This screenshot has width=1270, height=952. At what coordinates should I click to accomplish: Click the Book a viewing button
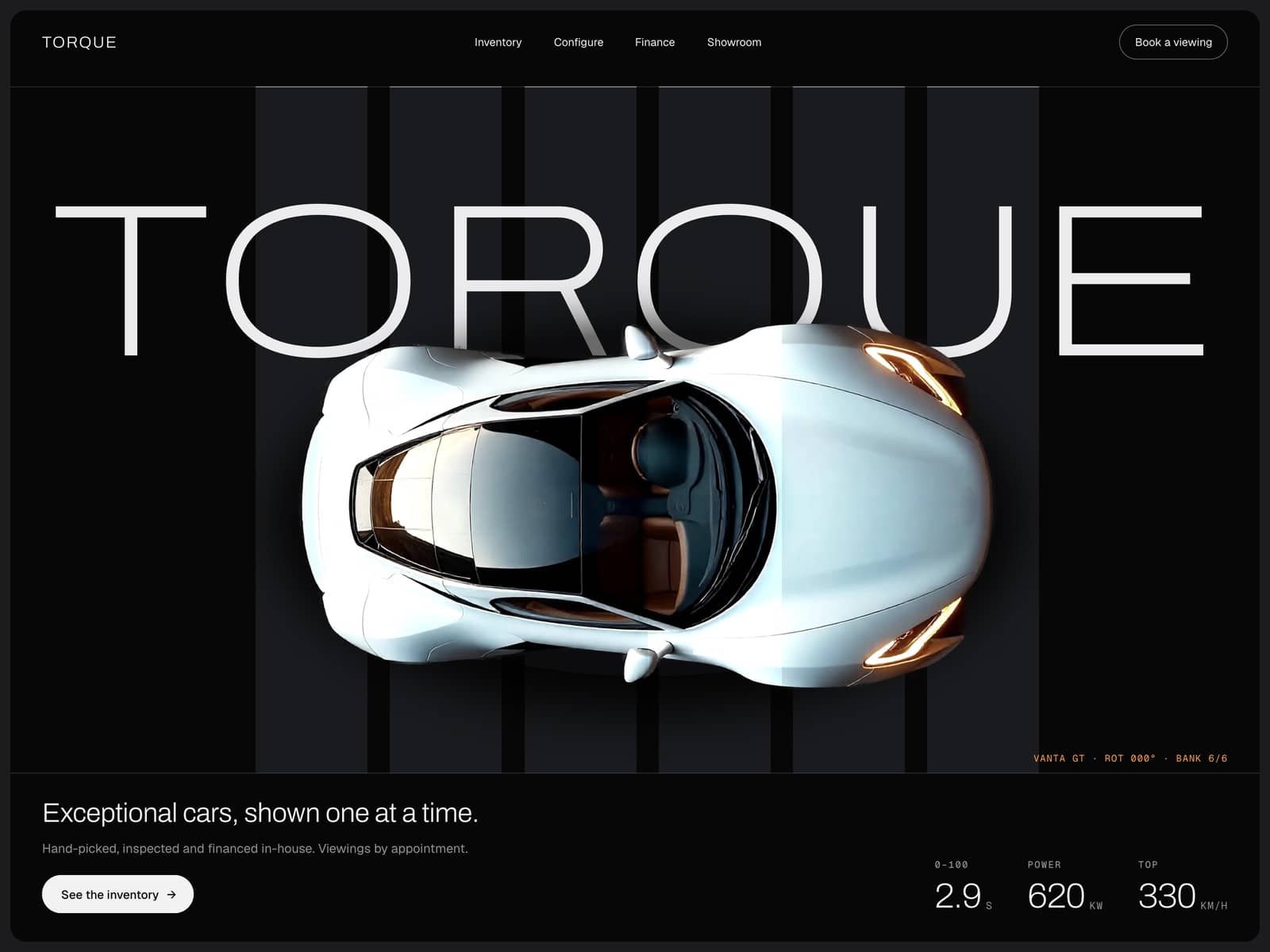coord(1173,42)
